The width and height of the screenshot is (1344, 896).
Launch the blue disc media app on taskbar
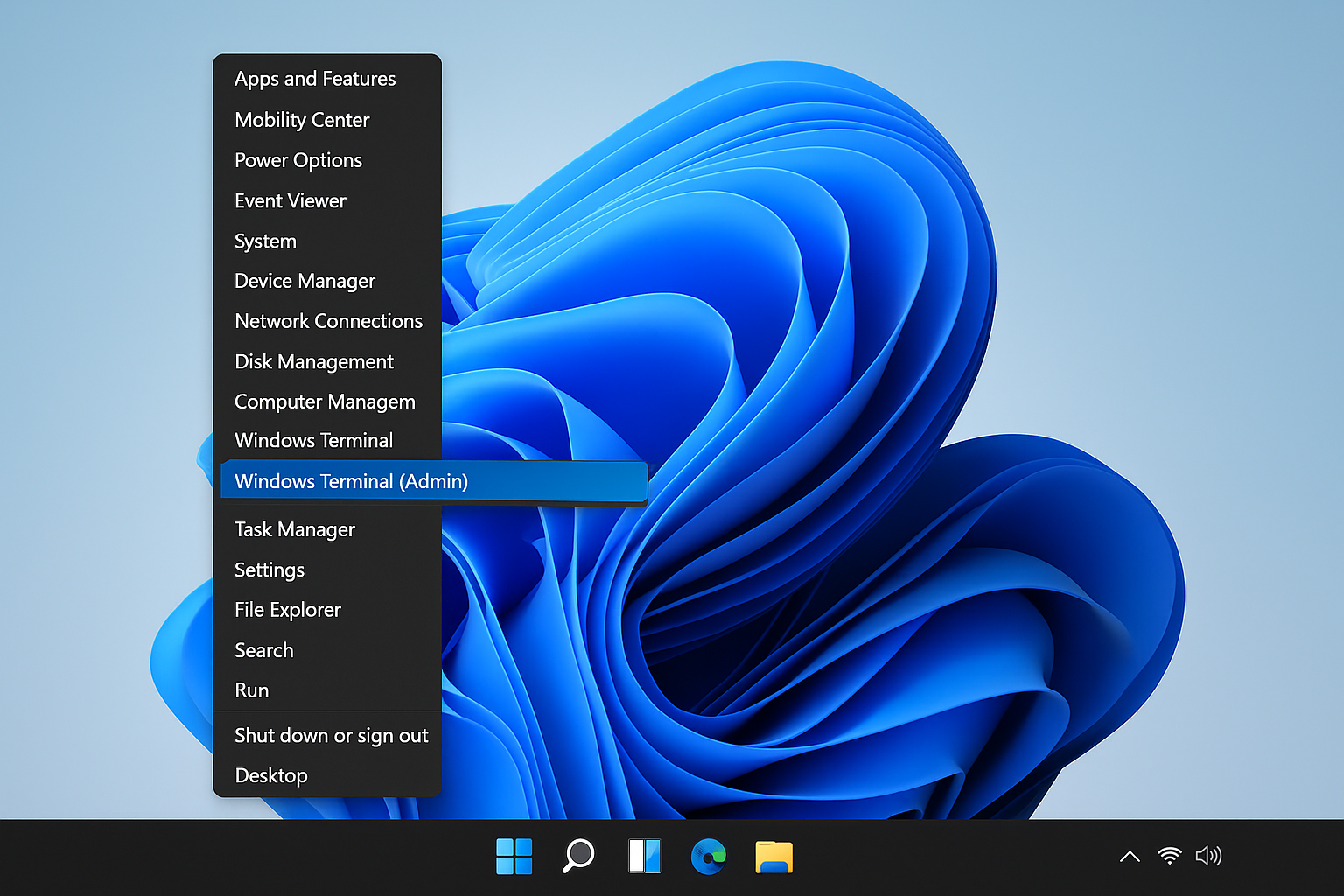point(709,856)
